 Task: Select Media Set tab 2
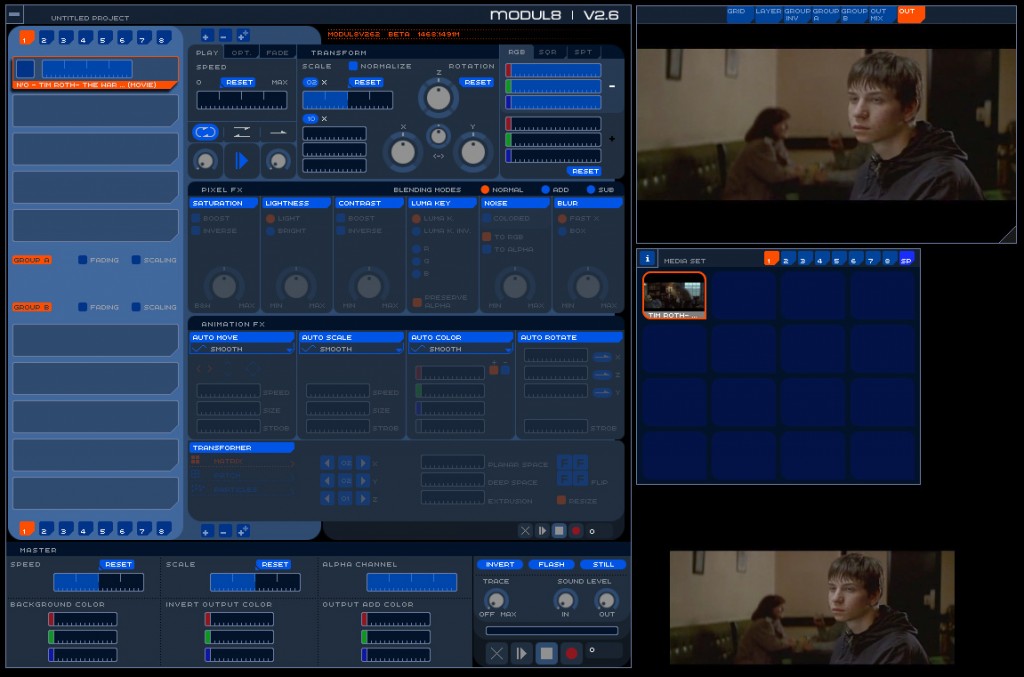788,259
